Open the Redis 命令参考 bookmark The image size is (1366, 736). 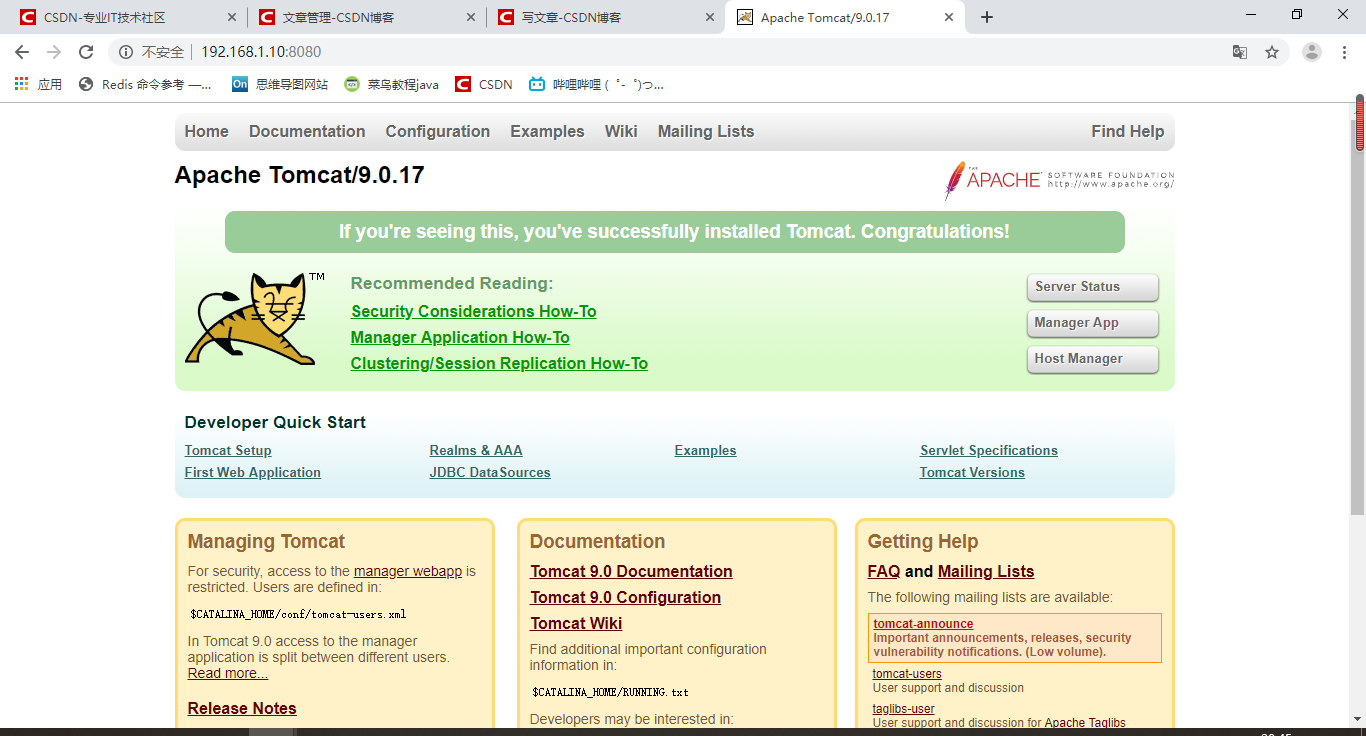(146, 85)
